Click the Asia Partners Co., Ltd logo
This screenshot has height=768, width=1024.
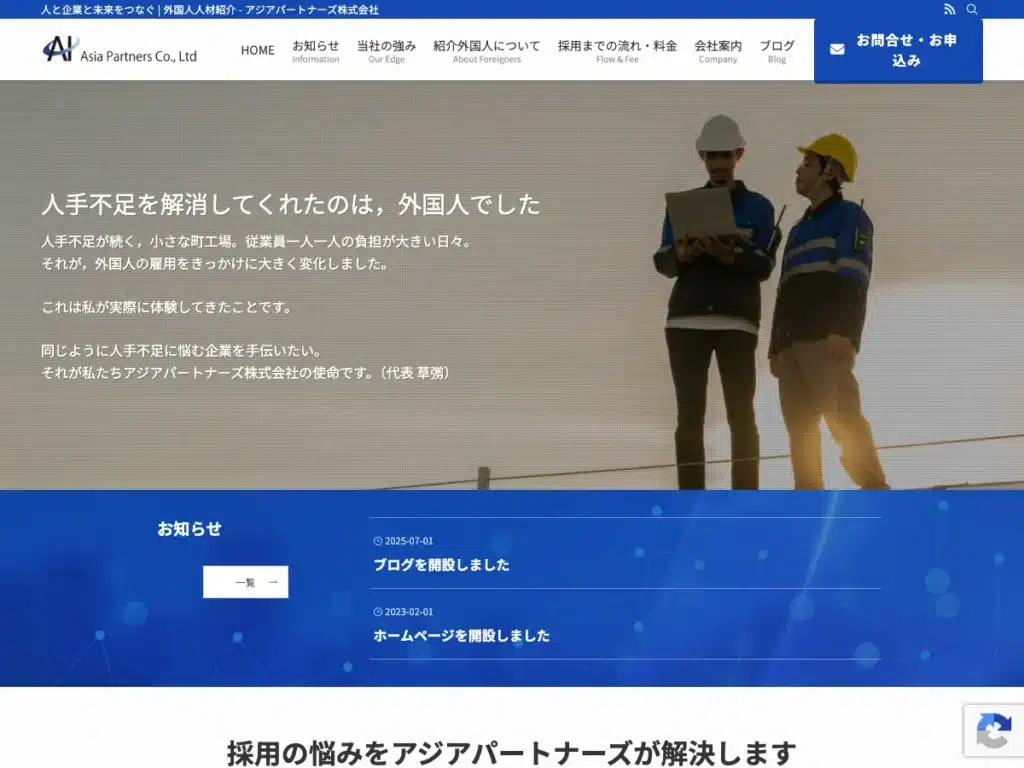coord(120,50)
